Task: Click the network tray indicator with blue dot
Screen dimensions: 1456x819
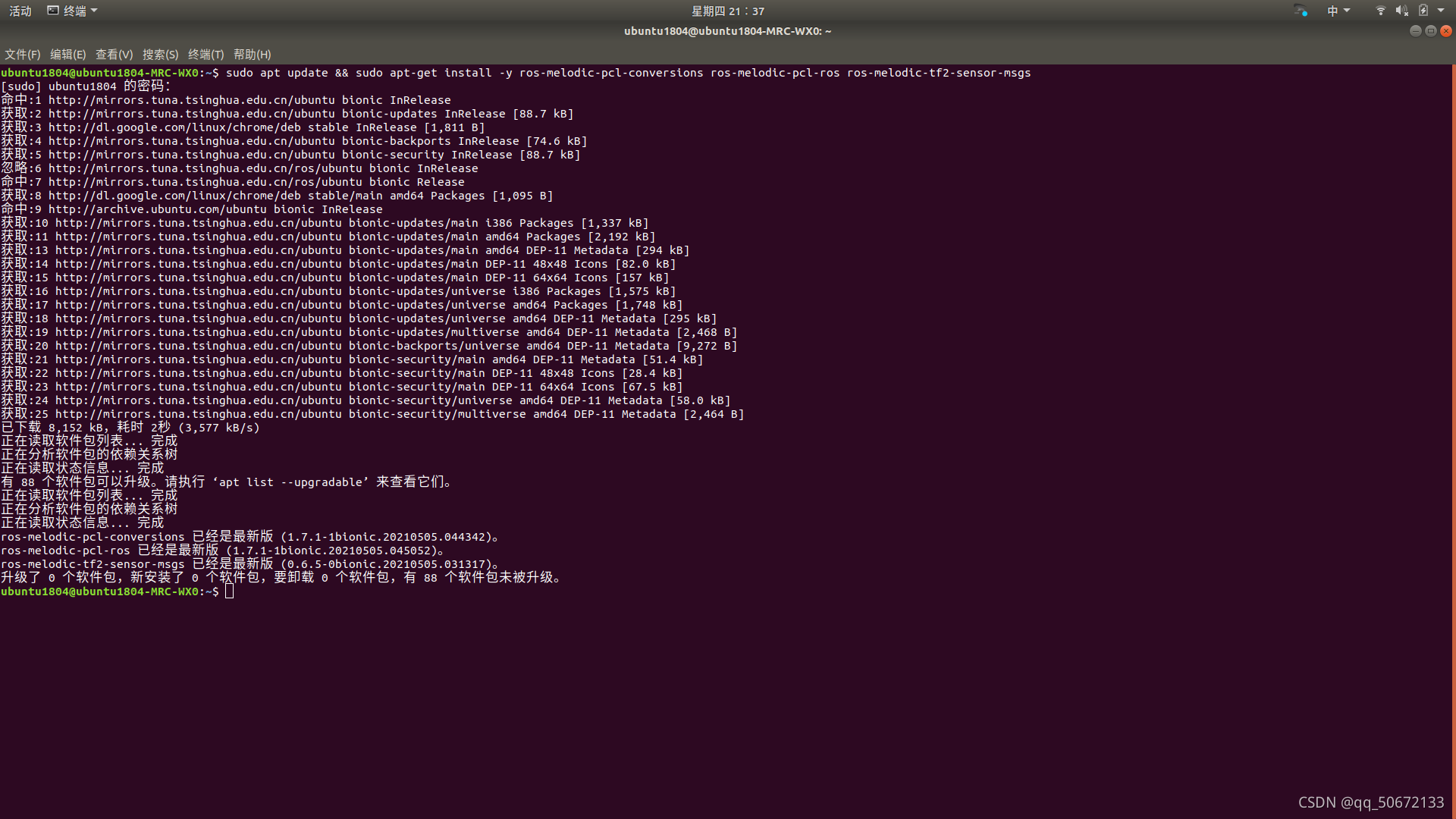Action: pyautogui.click(x=1301, y=11)
